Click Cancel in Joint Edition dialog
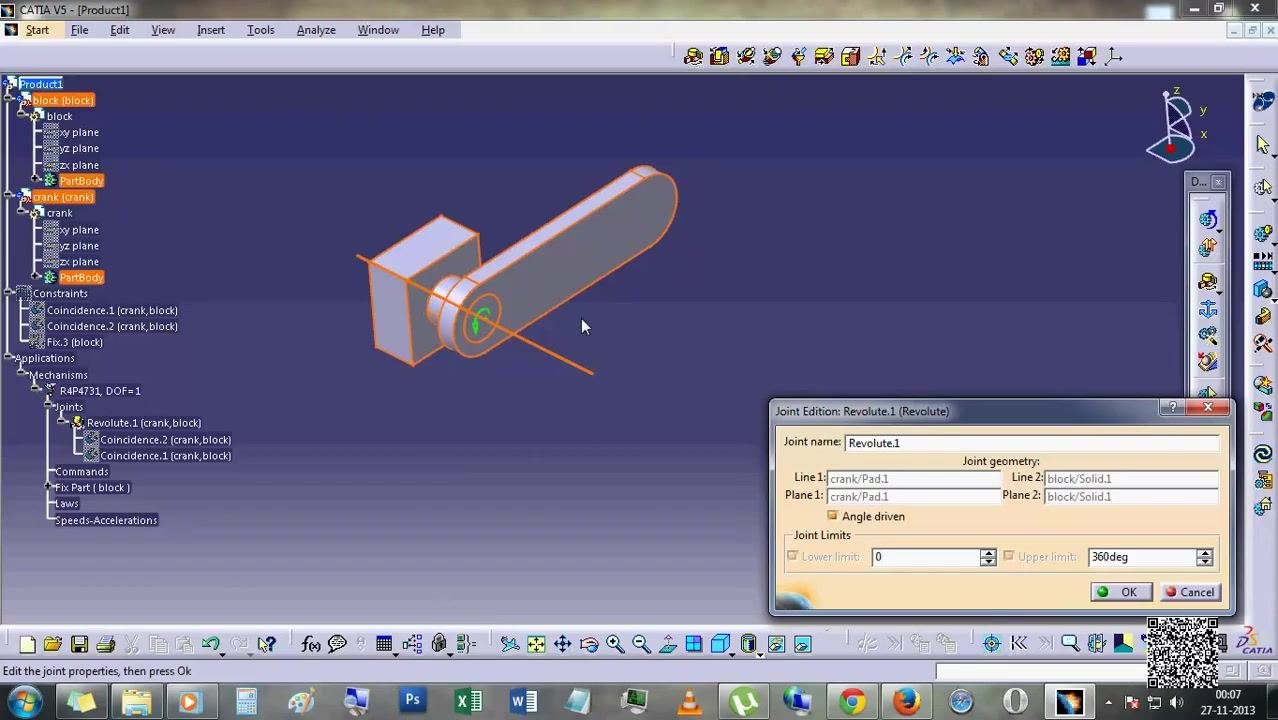 pos(1190,592)
